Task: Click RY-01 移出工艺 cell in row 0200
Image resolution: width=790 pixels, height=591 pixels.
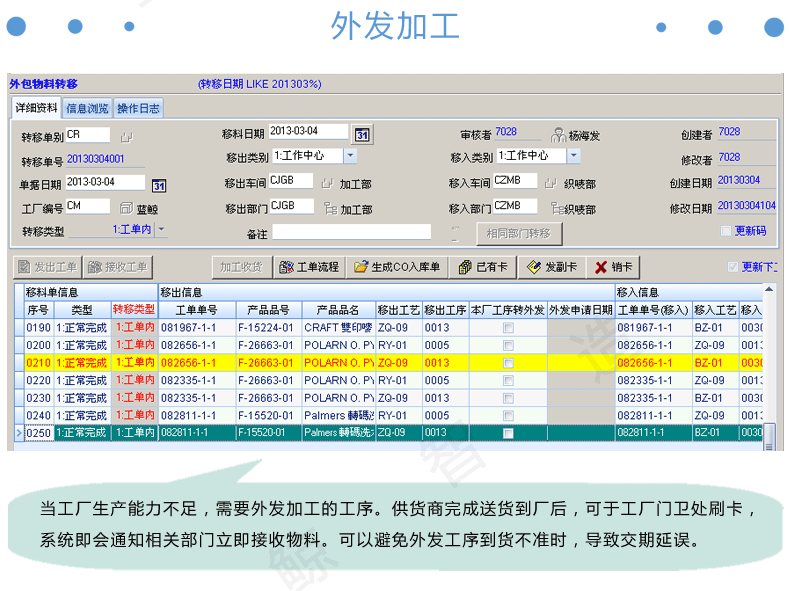Action: pos(399,346)
